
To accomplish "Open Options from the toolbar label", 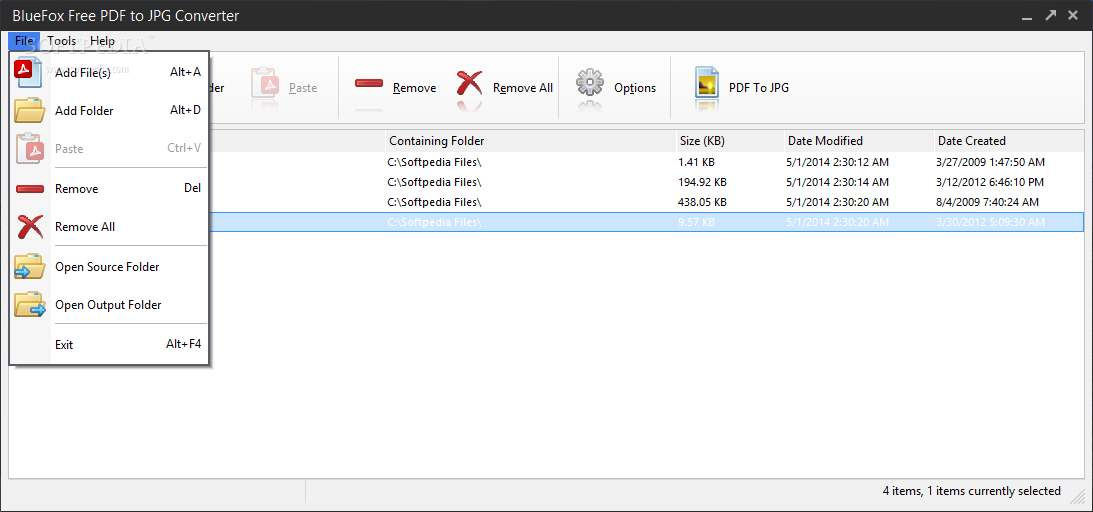I will tap(634, 88).
